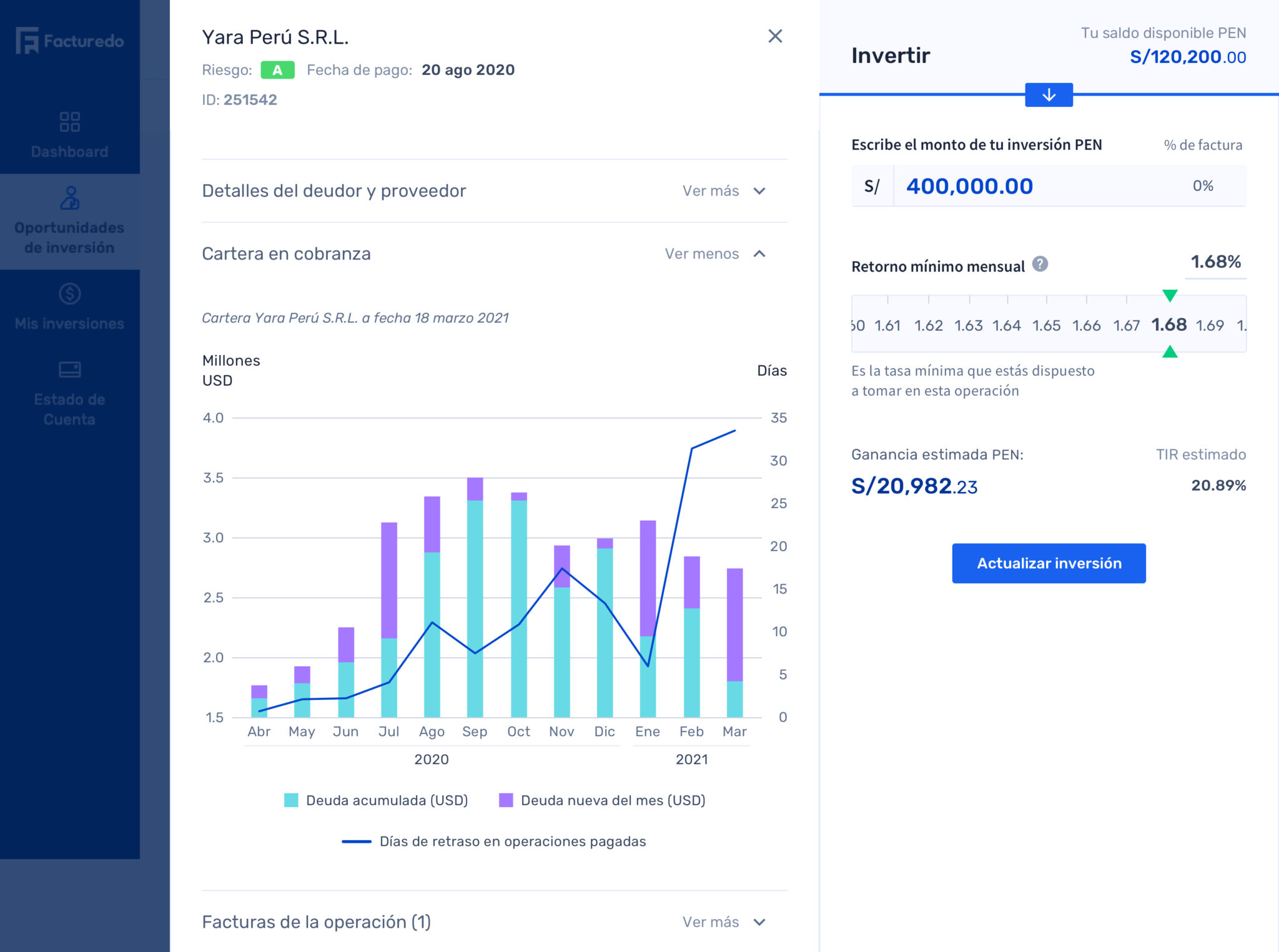Collapse Cartera en cobranza chevron

759,253
